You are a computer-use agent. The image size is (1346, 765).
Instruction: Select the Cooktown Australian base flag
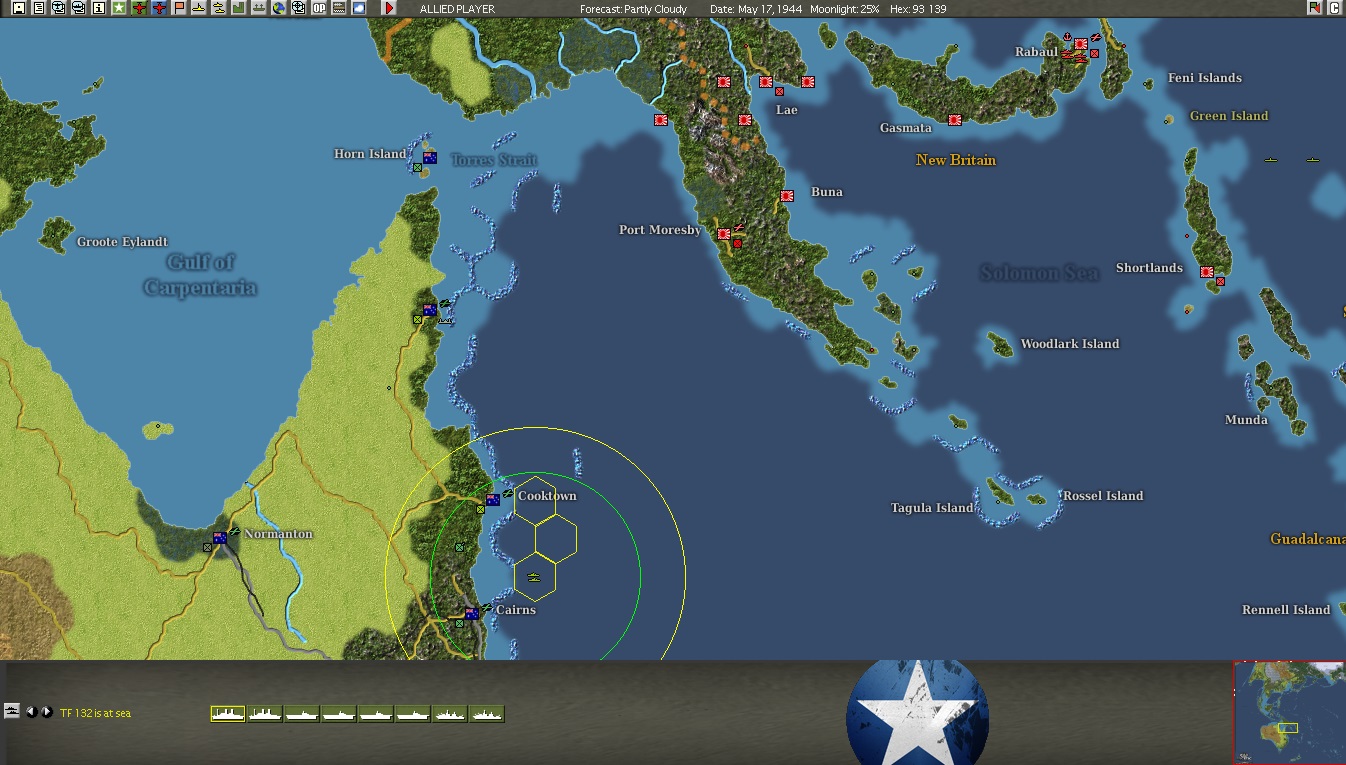[492, 499]
